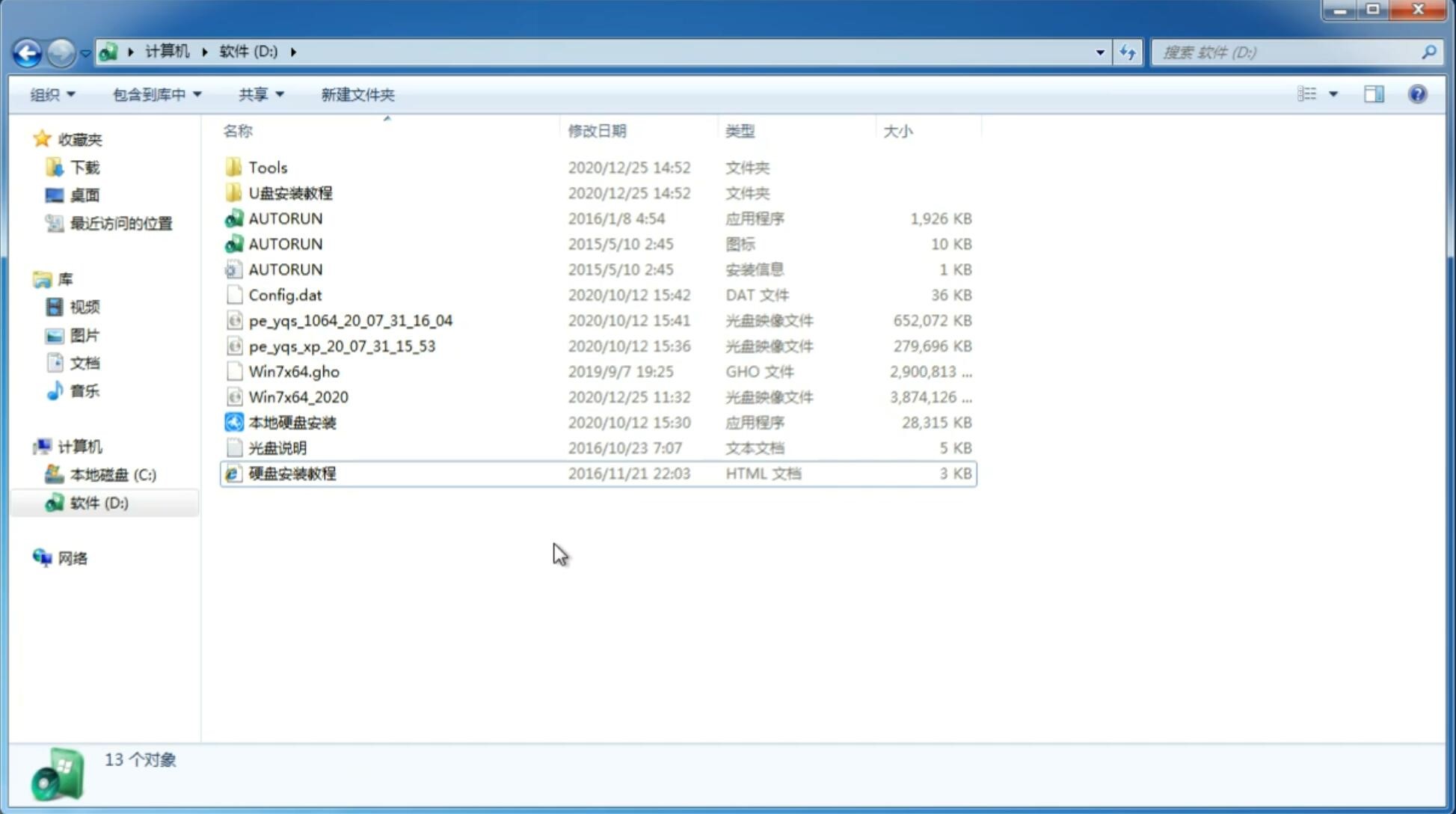Navigate back using the back arrow
This screenshot has width=1456, height=814.
click(26, 51)
